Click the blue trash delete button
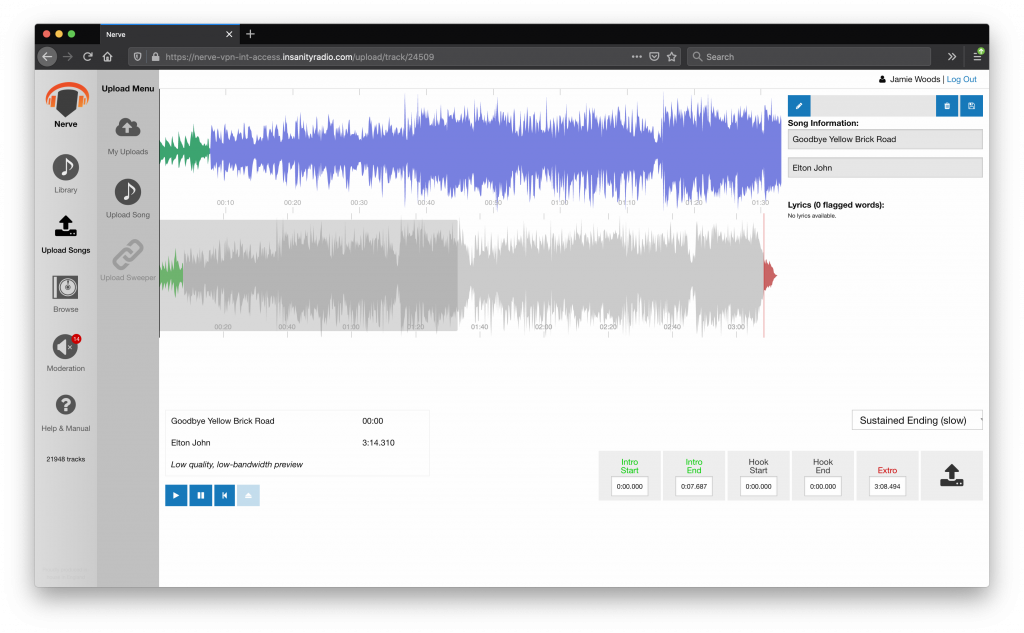This screenshot has width=1024, height=633. pos(947,106)
